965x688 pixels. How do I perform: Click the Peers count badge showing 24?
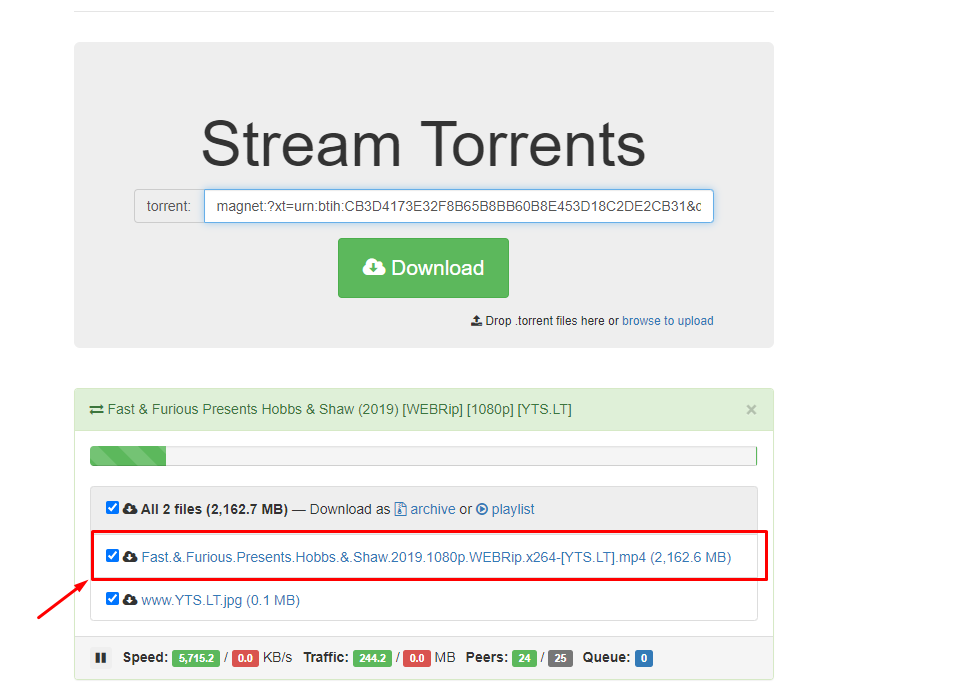click(x=524, y=657)
